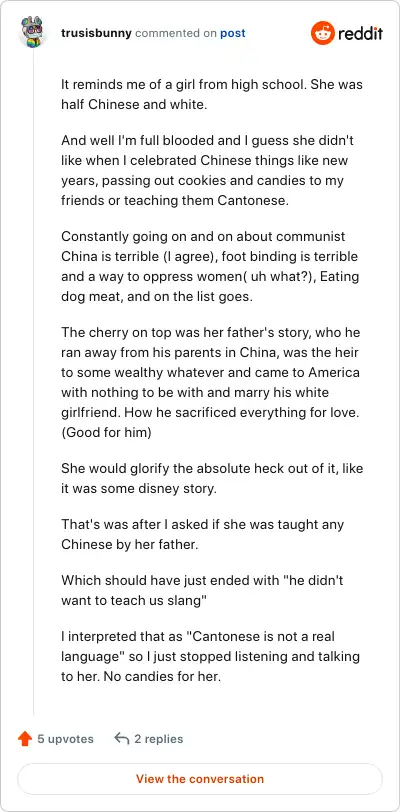Click the paragraph "That's was after I asked"
The image size is (400, 812).
point(203,534)
